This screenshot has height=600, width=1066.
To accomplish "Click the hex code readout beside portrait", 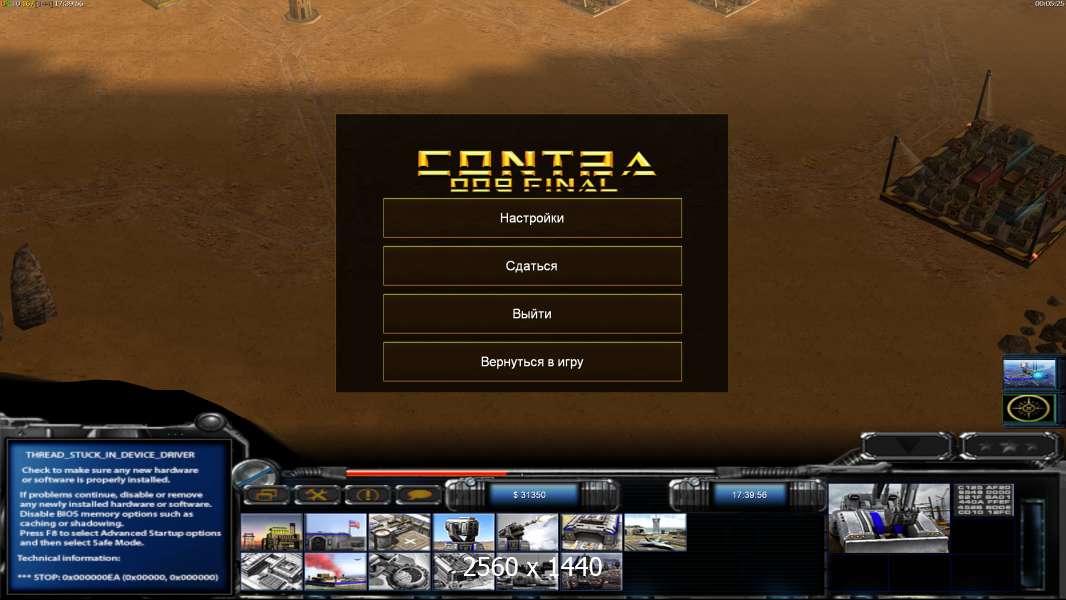I will pyautogui.click(x=984, y=500).
